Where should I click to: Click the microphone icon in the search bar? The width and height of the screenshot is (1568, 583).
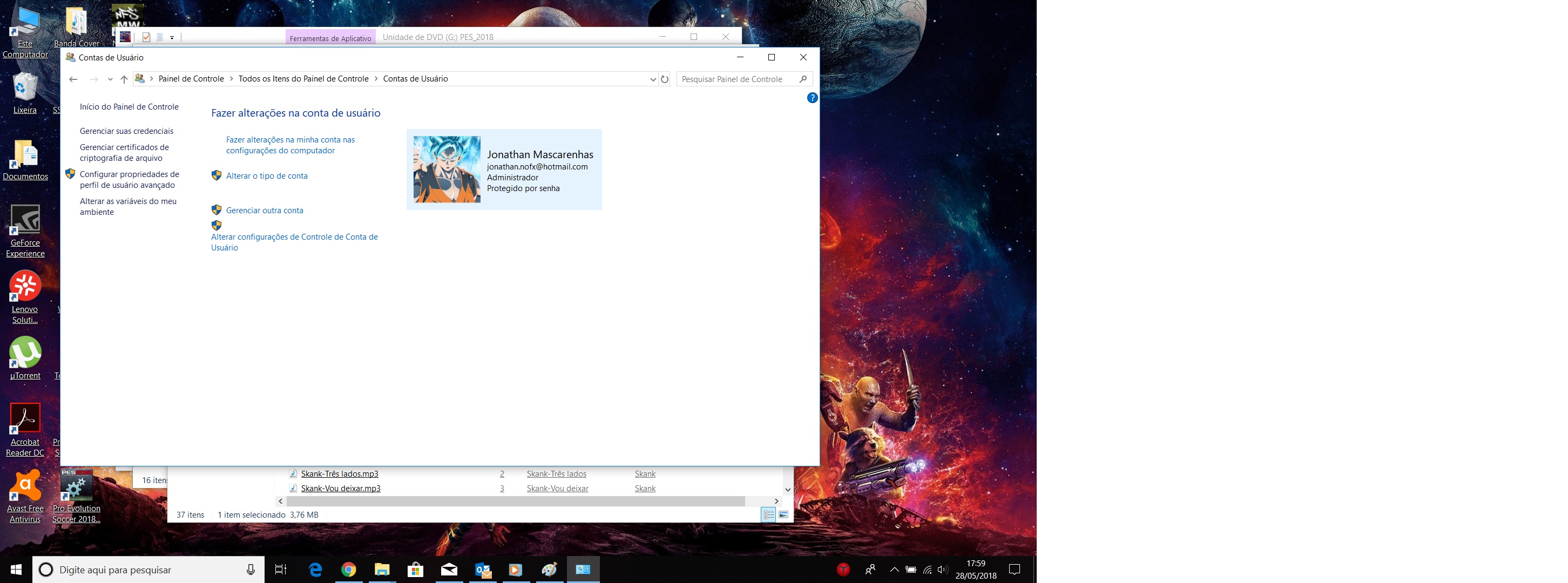tap(250, 570)
